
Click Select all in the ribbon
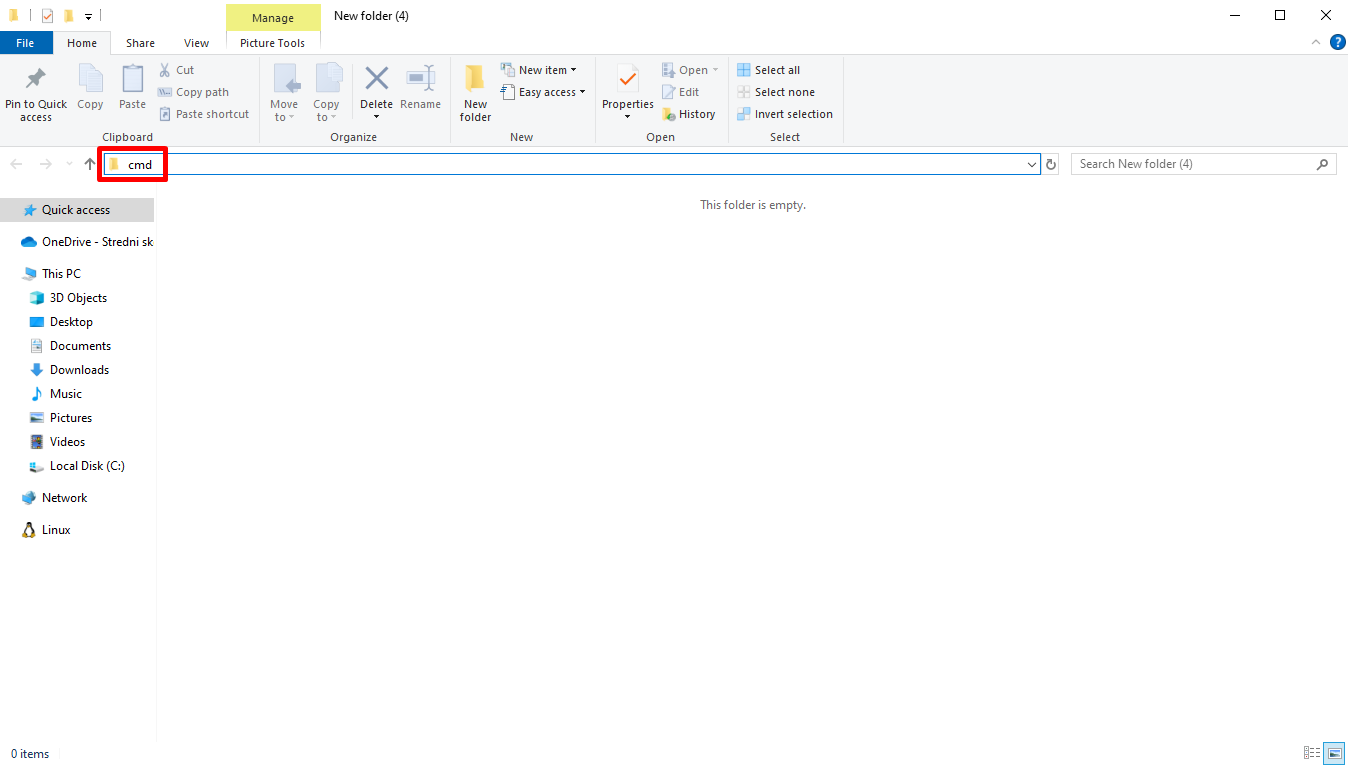click(x=769, y=70)
